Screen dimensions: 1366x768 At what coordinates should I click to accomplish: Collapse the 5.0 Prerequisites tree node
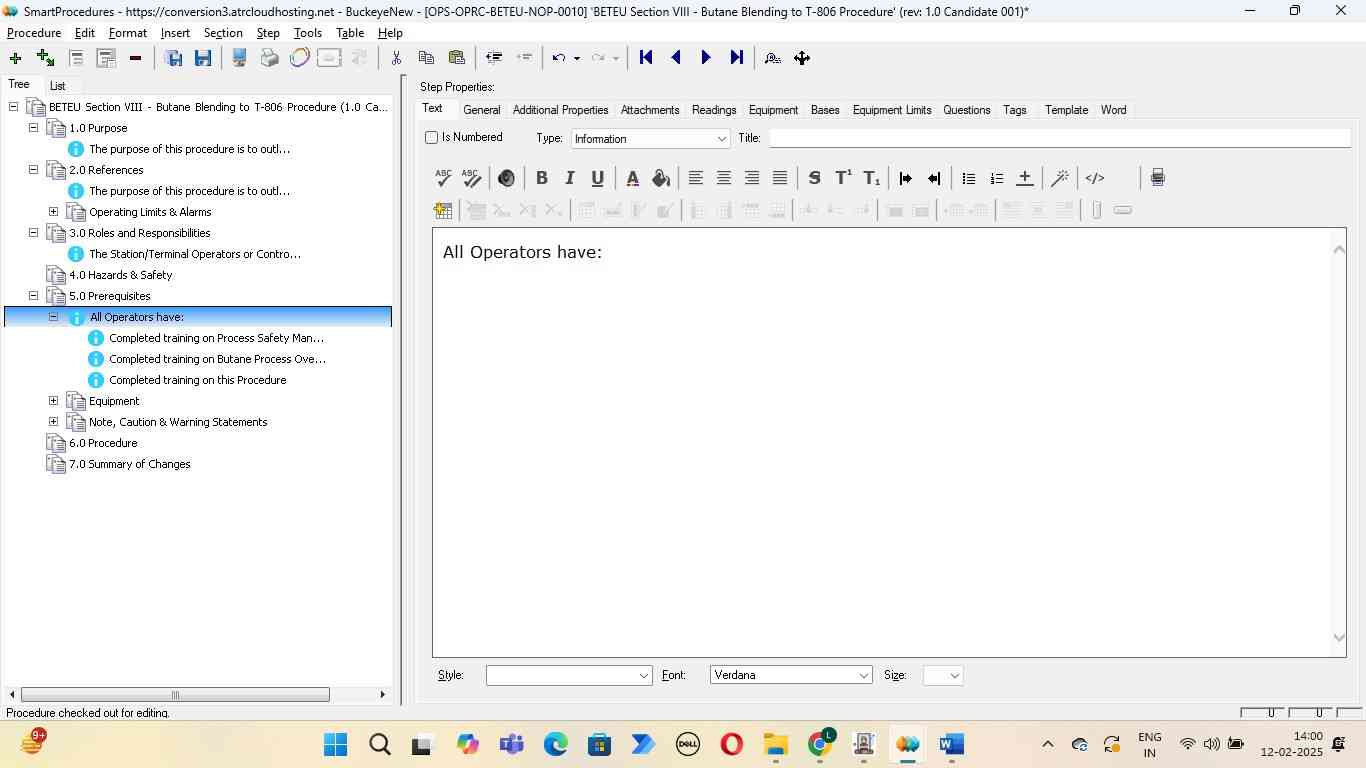click(33, 296)
